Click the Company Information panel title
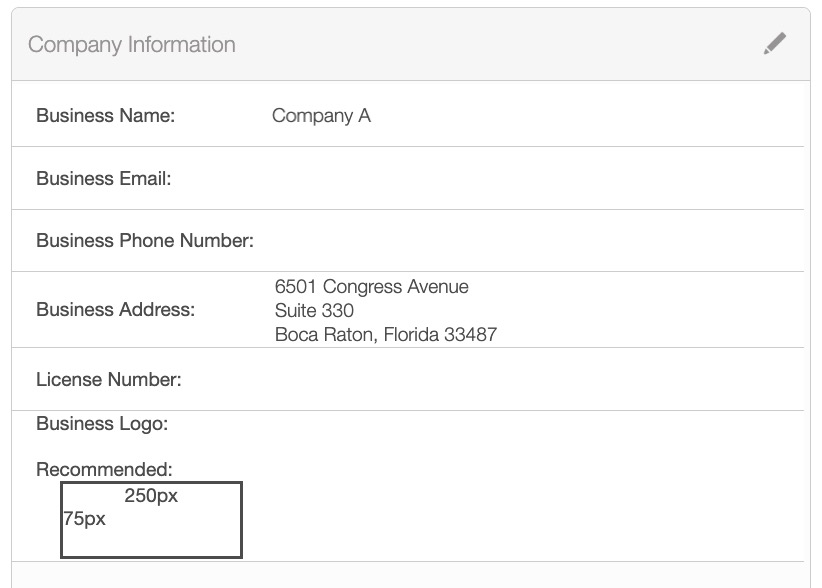 (x=132, y=45)
